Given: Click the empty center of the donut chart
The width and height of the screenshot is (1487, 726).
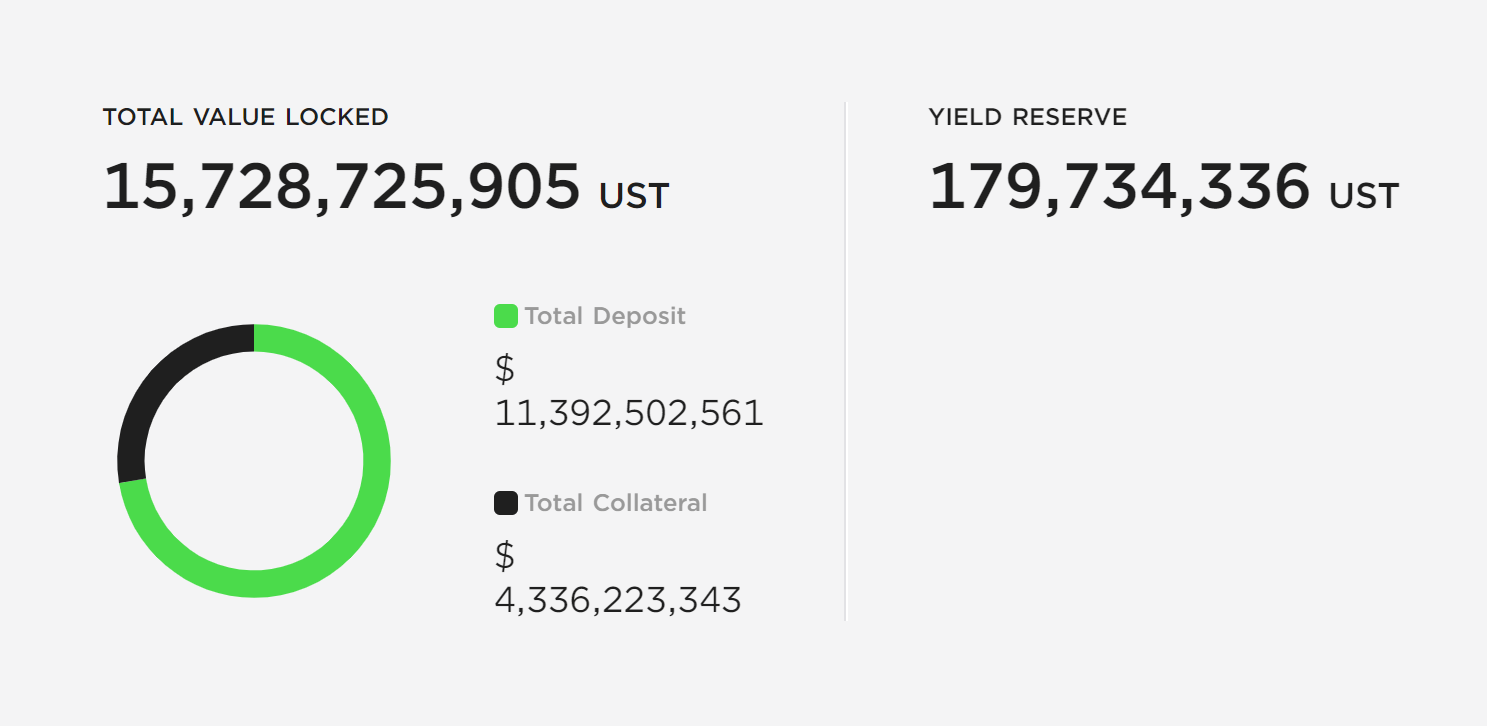Looking at the screenshot, I should [x=254, y=461].
